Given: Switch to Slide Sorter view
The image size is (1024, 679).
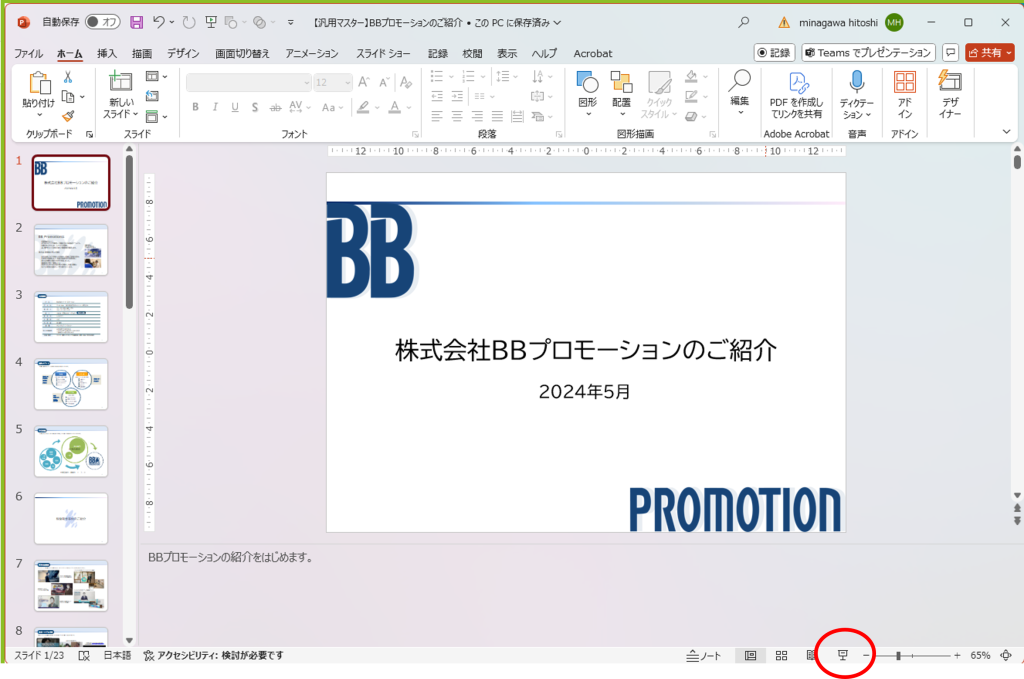Looking at the screenshot, I should pyautogui.click(x=782, y=655).
